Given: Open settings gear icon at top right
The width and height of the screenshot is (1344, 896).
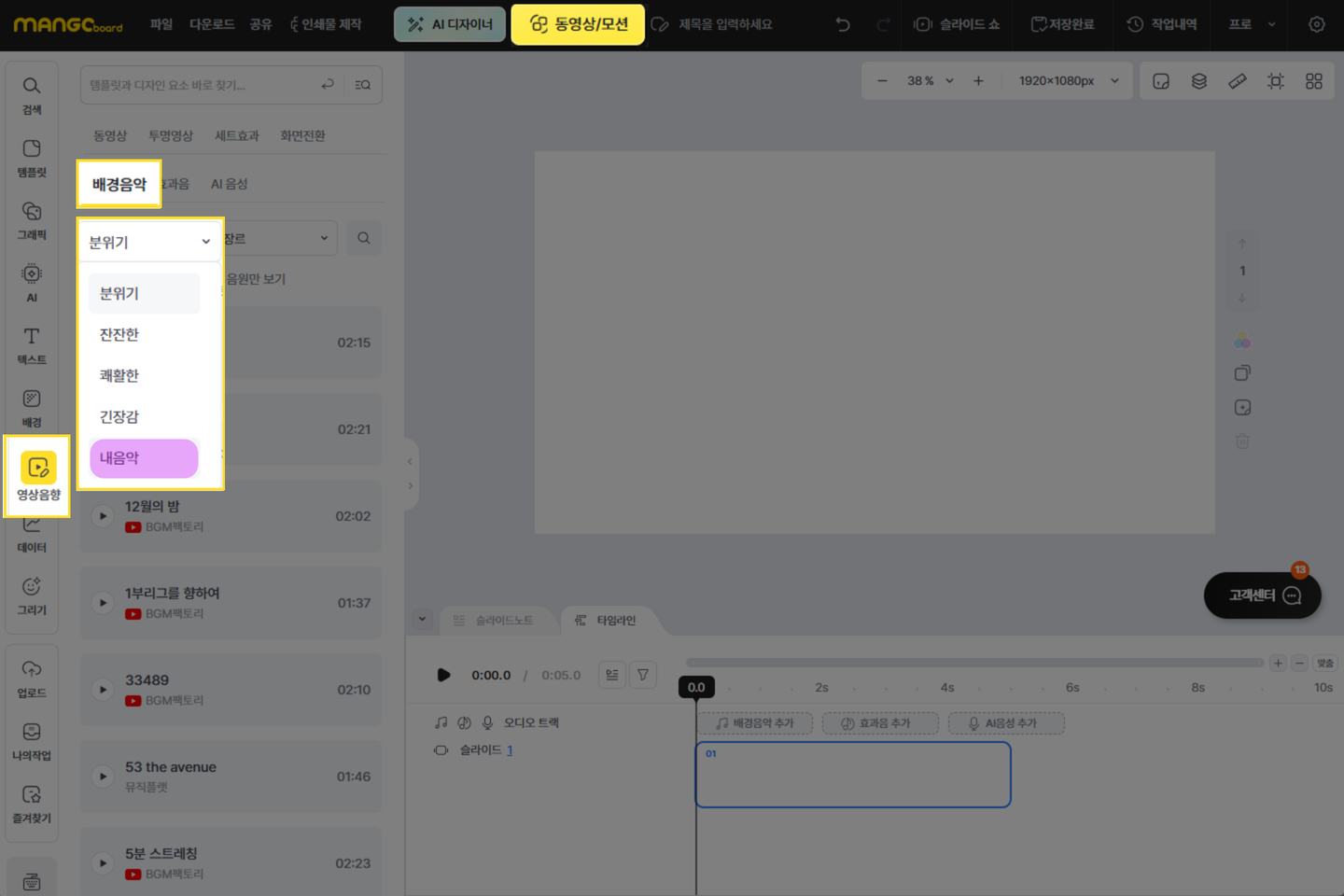Looking at the screenshot, I should [x=1316, y=24].
